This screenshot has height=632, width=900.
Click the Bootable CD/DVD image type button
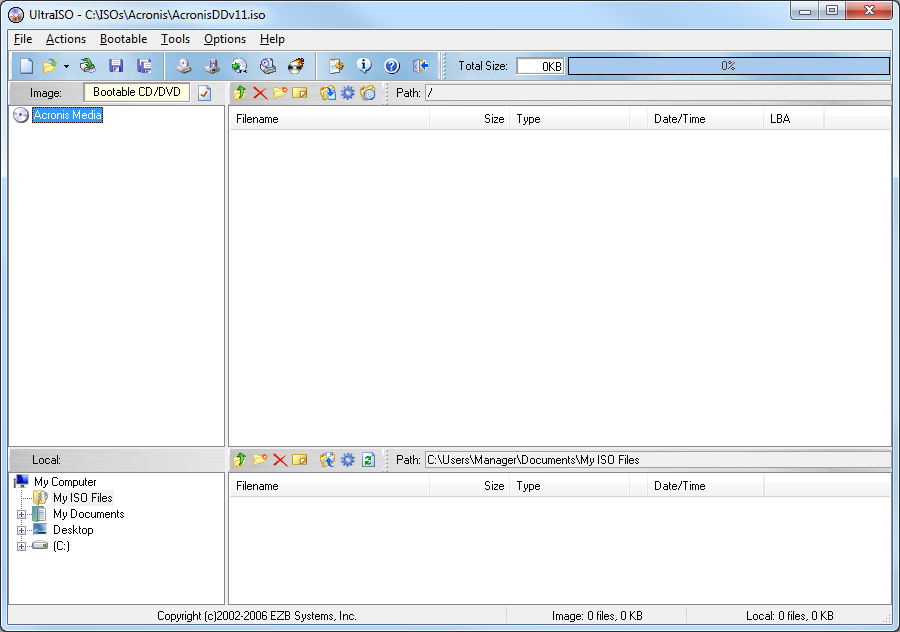137,92
